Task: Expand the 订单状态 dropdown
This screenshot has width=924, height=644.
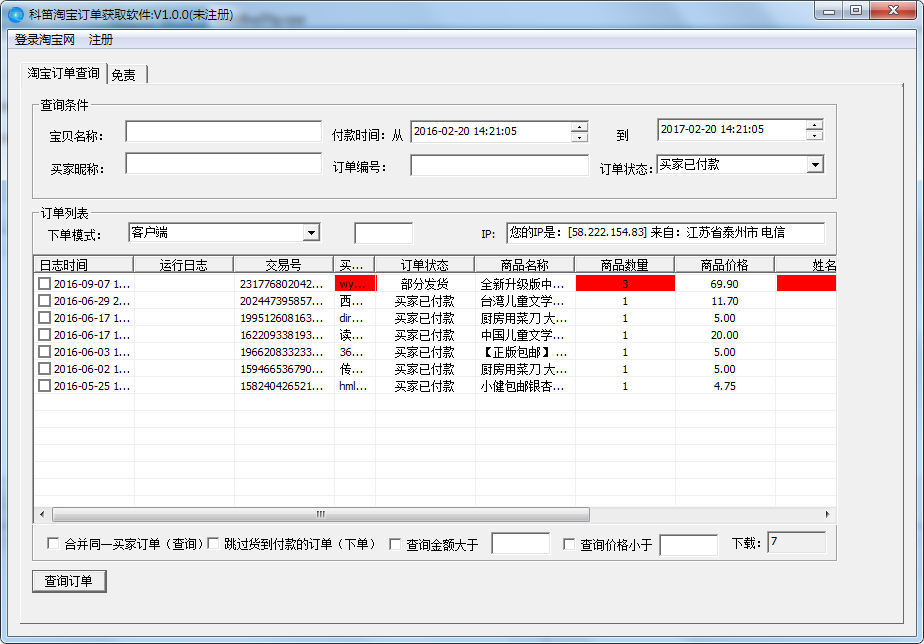Action: coord(815,165)
